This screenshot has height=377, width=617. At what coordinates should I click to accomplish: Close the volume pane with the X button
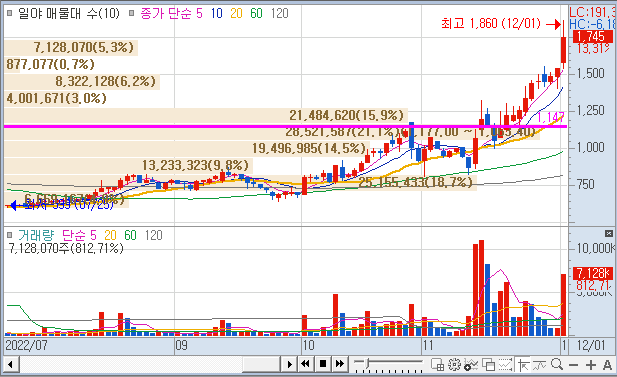click(x=609, y=234)
